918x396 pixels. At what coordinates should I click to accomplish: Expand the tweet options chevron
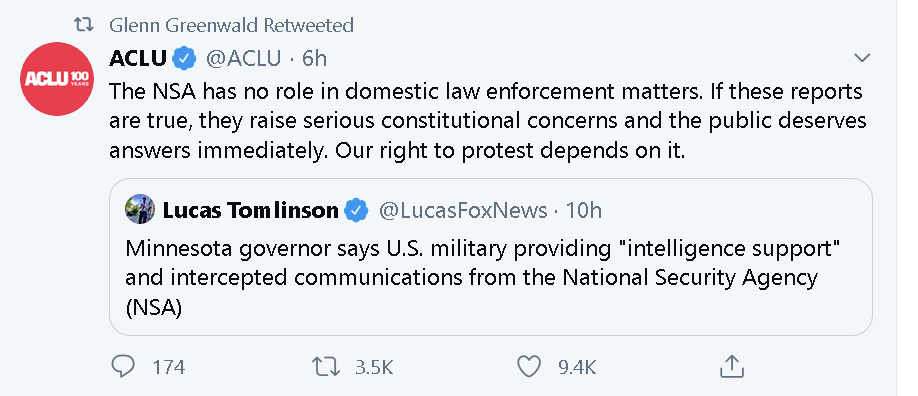pos(862,58)
